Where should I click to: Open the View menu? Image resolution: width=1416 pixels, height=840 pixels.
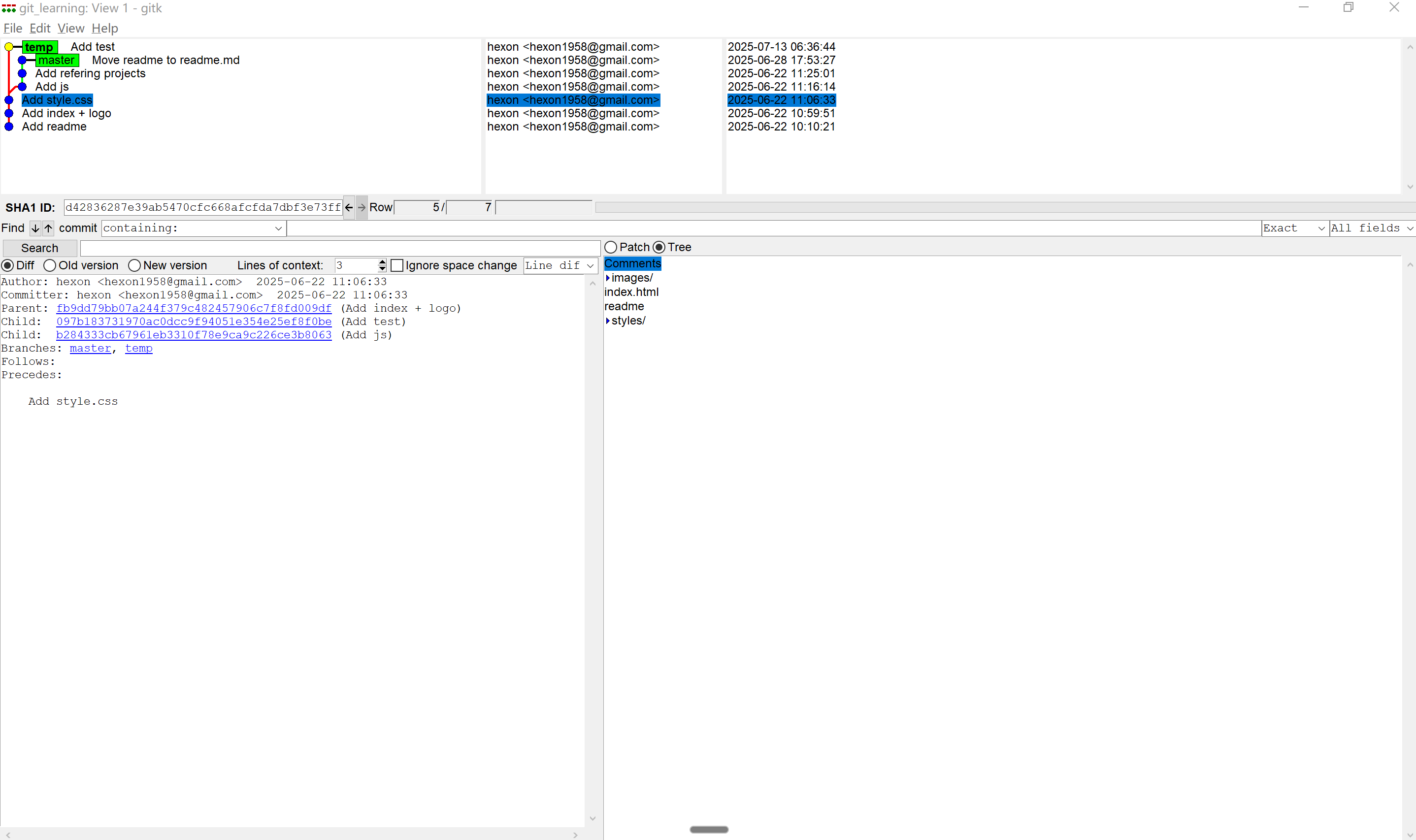[70, 28]
